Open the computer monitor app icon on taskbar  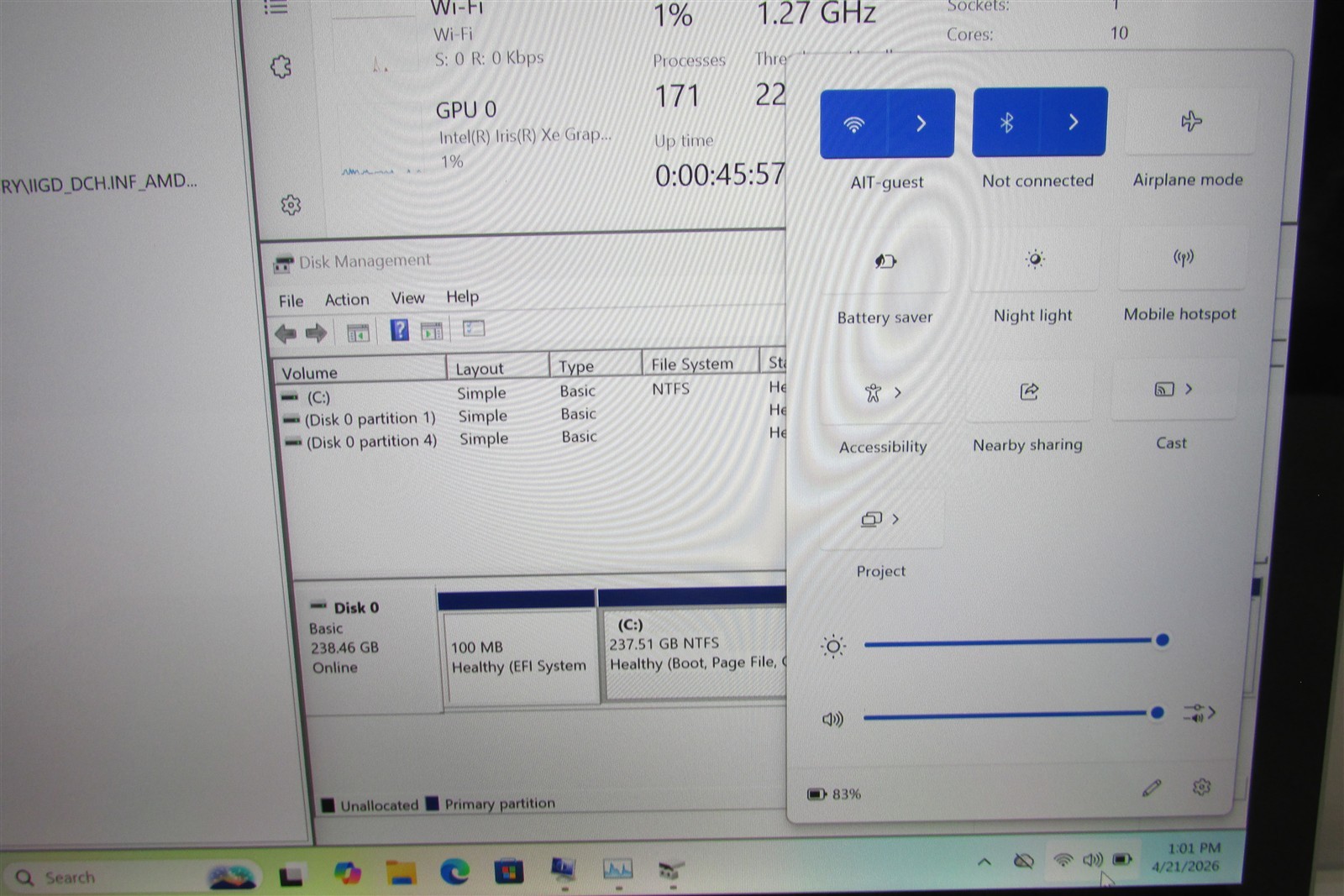pyautogui.click(x=563, y=869)
